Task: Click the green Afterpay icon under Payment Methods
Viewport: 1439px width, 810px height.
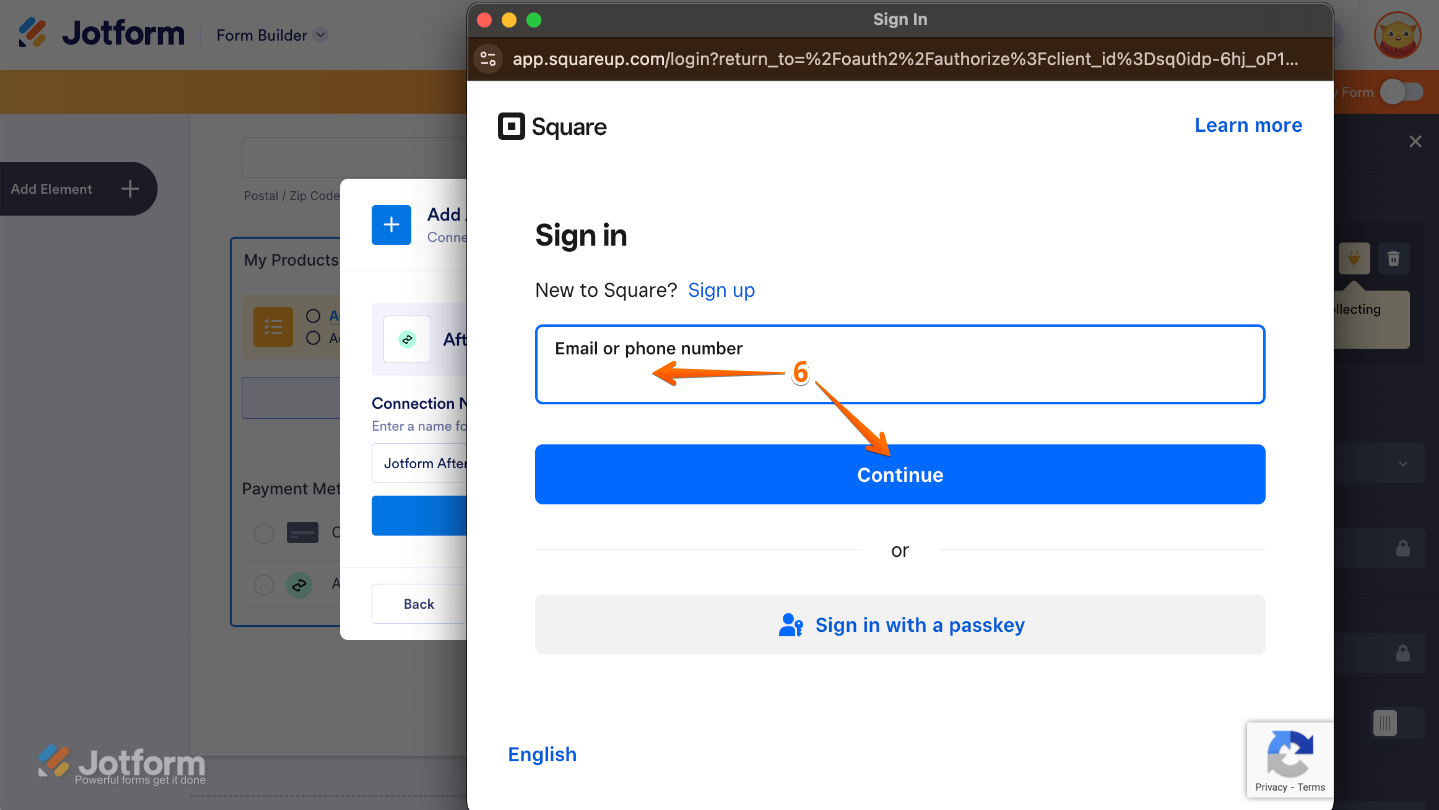Action: 299,584
